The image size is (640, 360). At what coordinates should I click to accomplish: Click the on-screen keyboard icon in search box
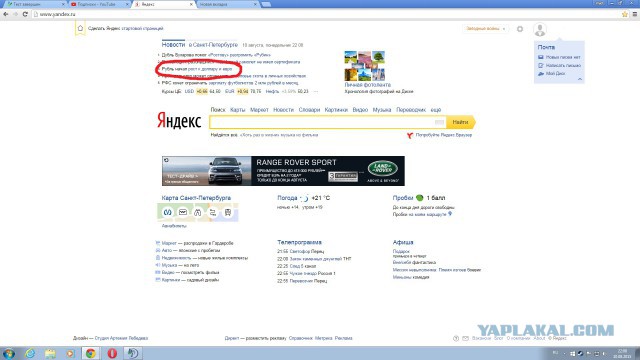coord(439,122)
